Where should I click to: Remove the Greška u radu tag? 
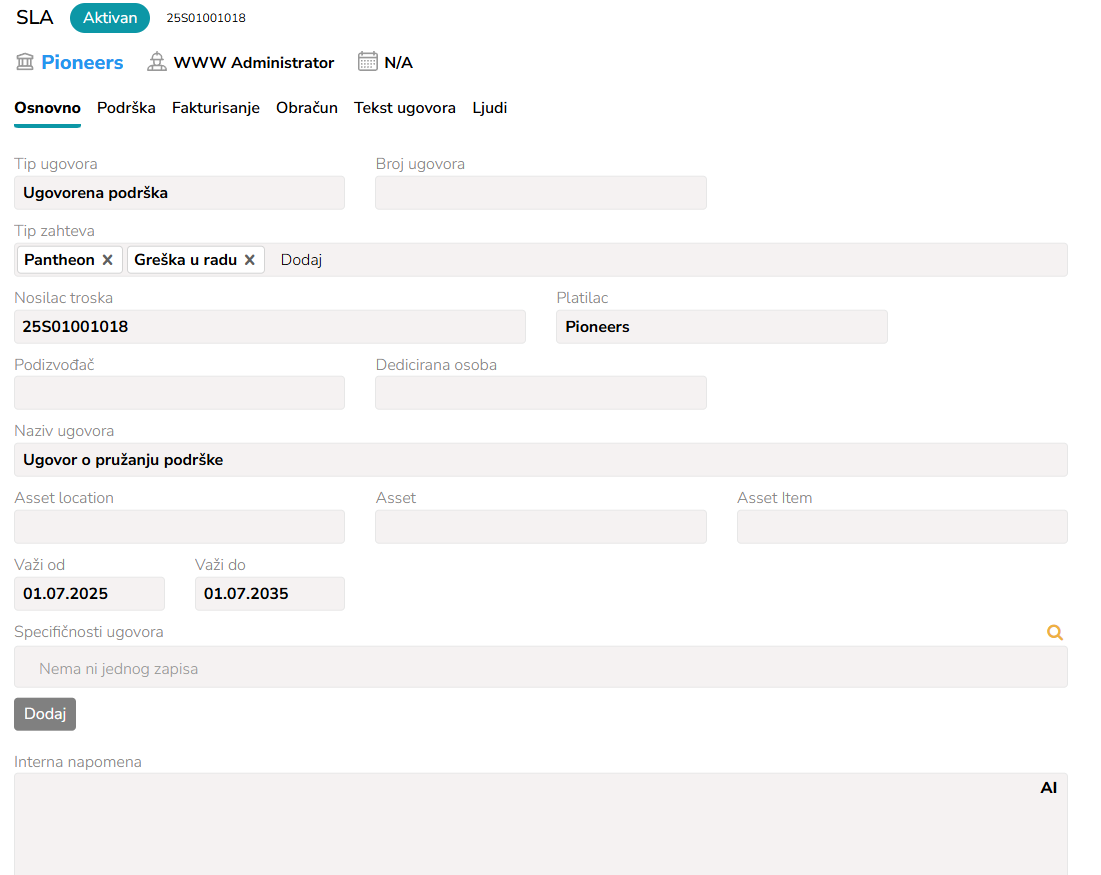click(250, 260)
